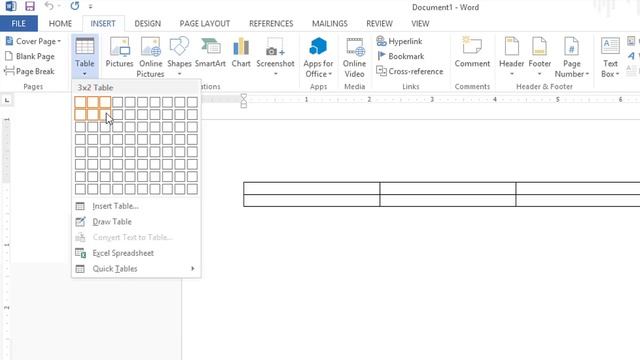Click the Cross-reference button
Viewport: 640px width, 360px height.
(x=409, y=71)
